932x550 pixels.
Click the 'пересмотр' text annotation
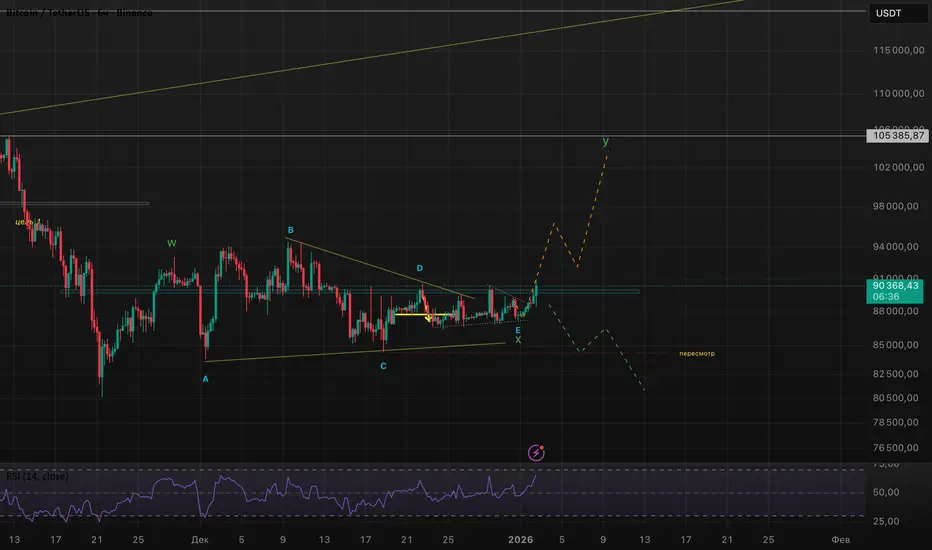click(x=697, y=353)
